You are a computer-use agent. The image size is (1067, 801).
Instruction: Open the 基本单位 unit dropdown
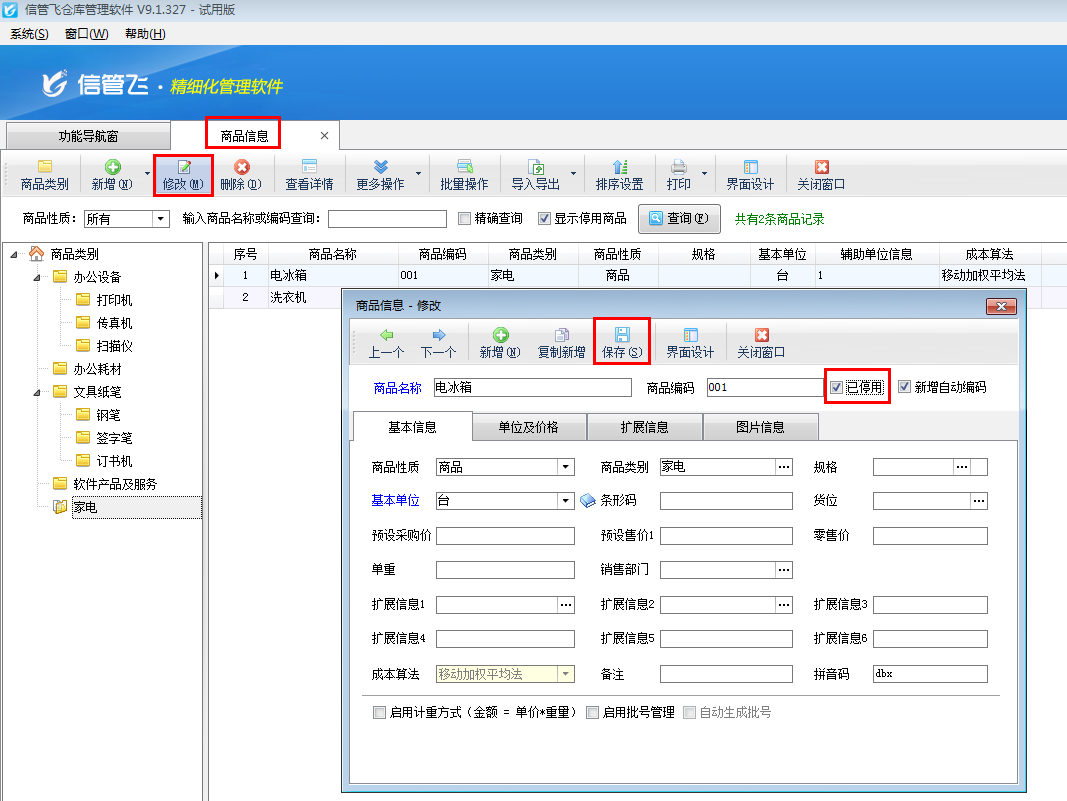tap(566, 500)
